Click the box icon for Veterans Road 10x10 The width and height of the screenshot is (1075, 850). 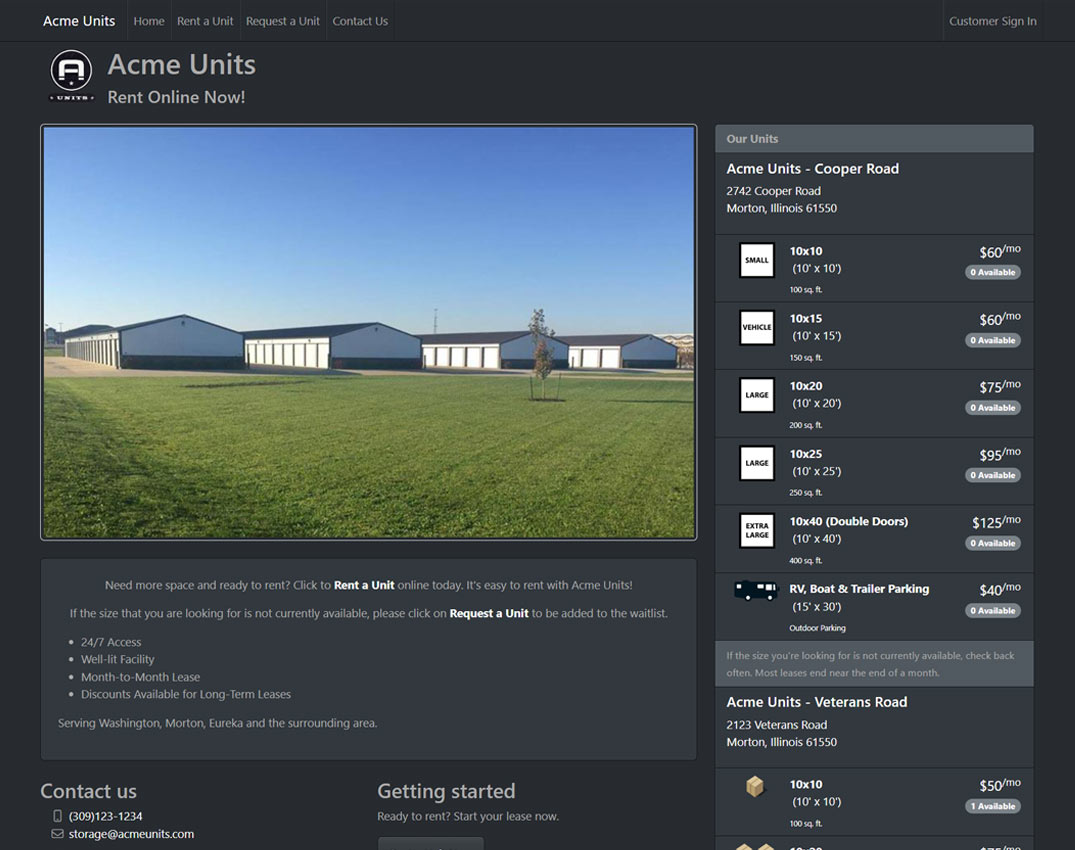click(755, 786)
